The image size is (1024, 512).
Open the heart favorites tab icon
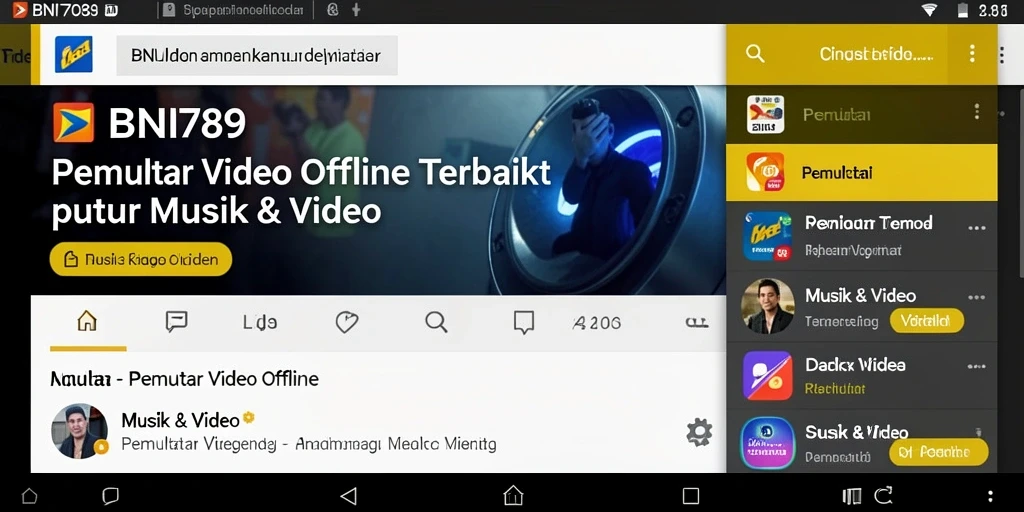coord(347,322)
